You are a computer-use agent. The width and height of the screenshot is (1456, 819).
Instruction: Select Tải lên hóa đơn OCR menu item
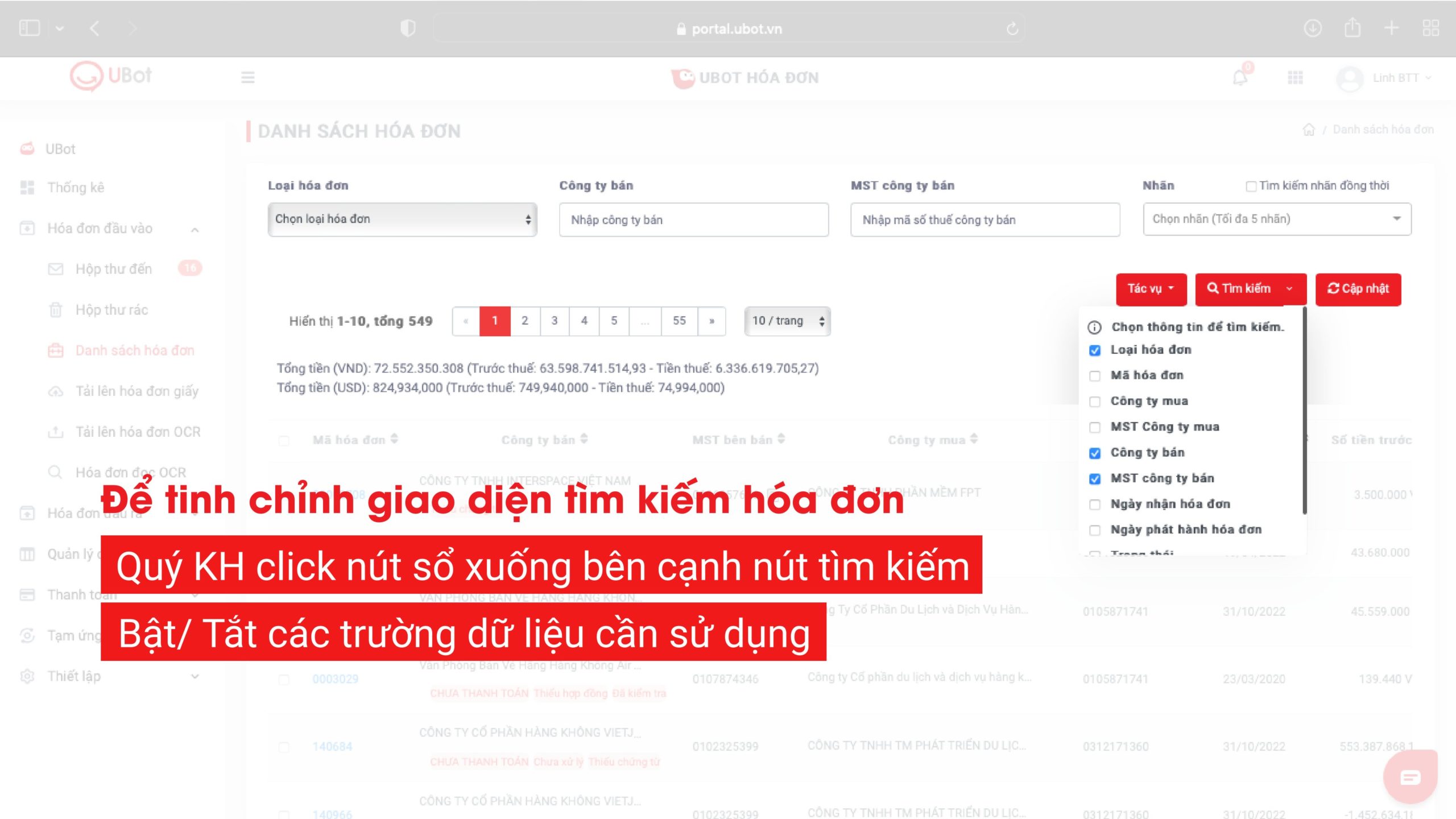pos(138,432)
